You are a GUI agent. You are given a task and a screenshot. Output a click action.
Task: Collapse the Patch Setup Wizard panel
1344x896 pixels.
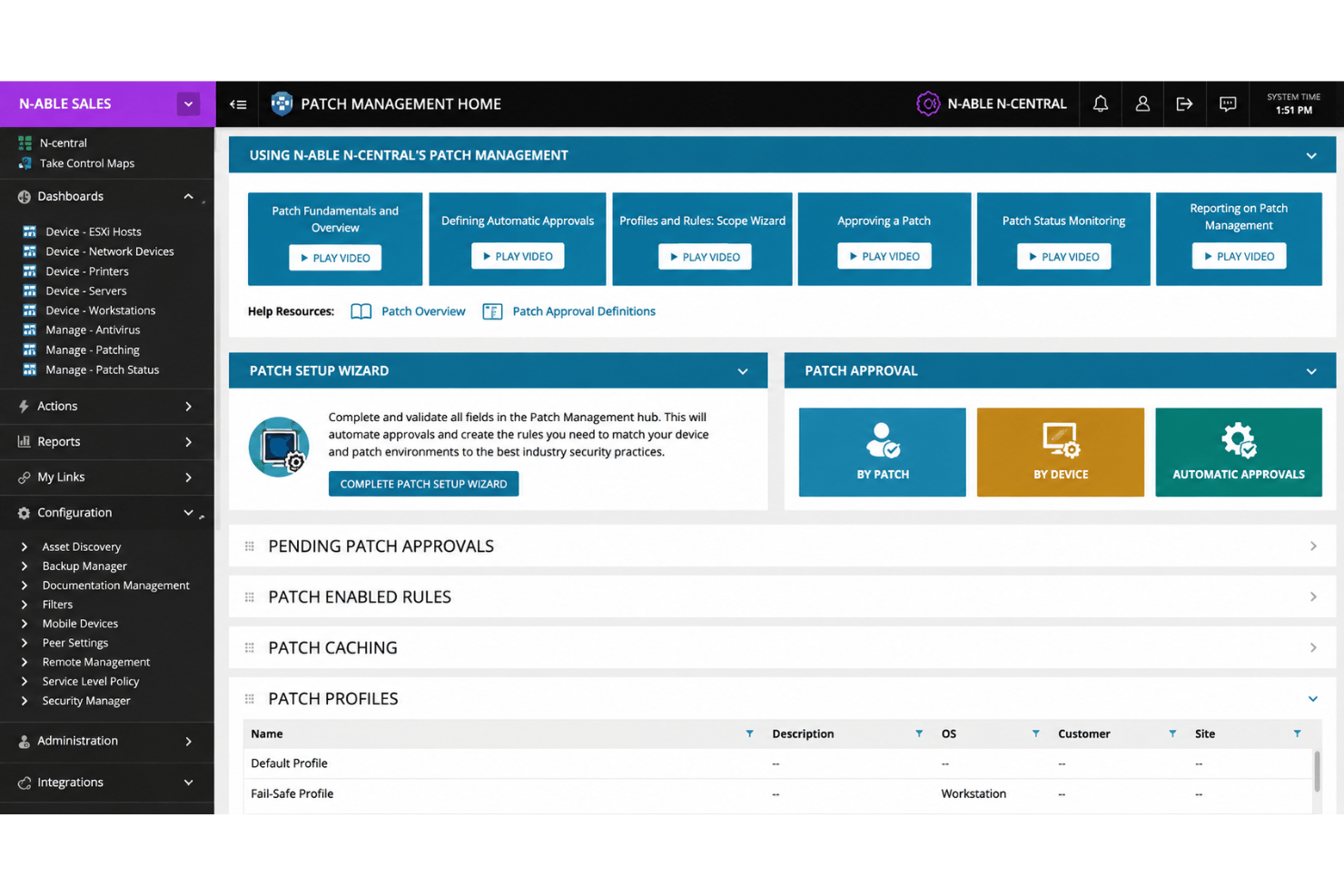tap(742, 371)
